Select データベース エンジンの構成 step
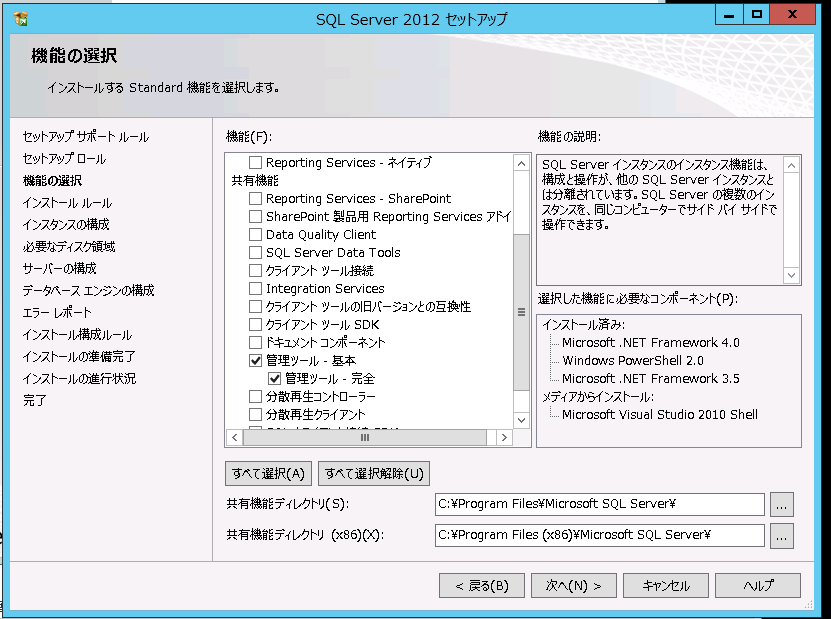 (89, 290)
